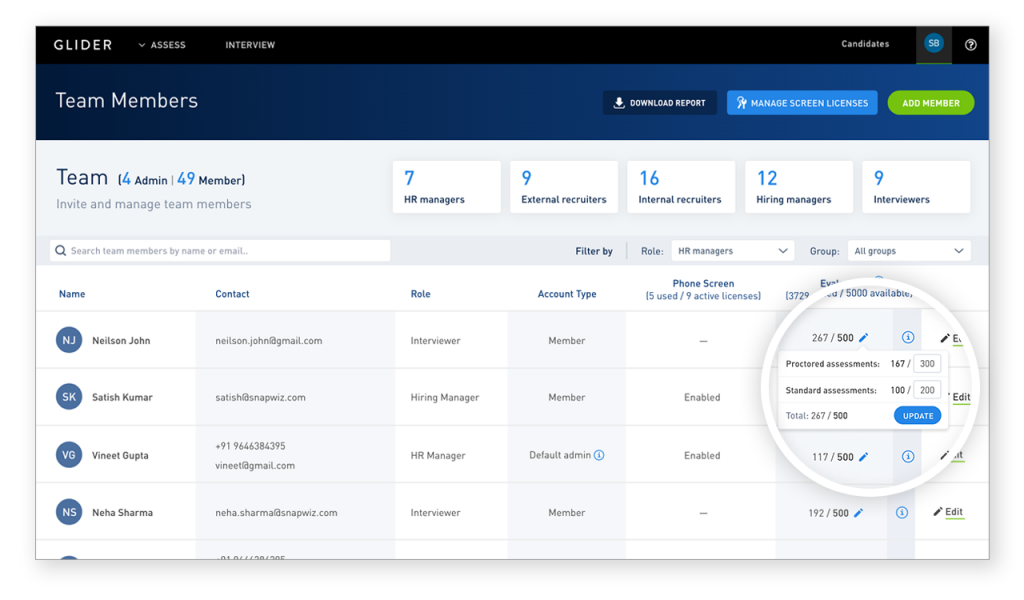Click vineet@gmail.com email
The height and width of the screenshot is (600, 1024).
tap(255, 466)
